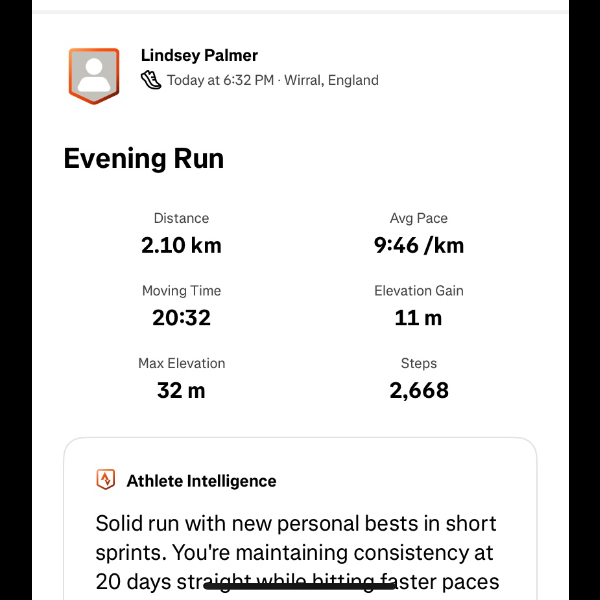The width and height of the screenshot is (600, 600).
Task: Tap the Wirral, England location text
Action: tap(331, 80)
